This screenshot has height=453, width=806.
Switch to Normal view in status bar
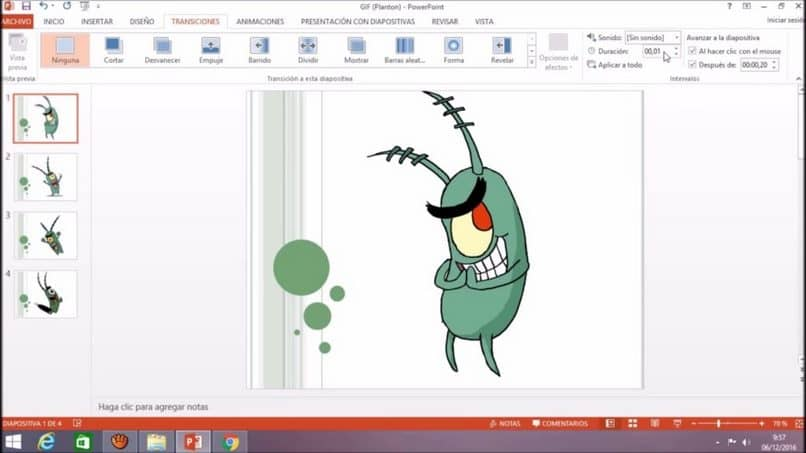point(610,423)
